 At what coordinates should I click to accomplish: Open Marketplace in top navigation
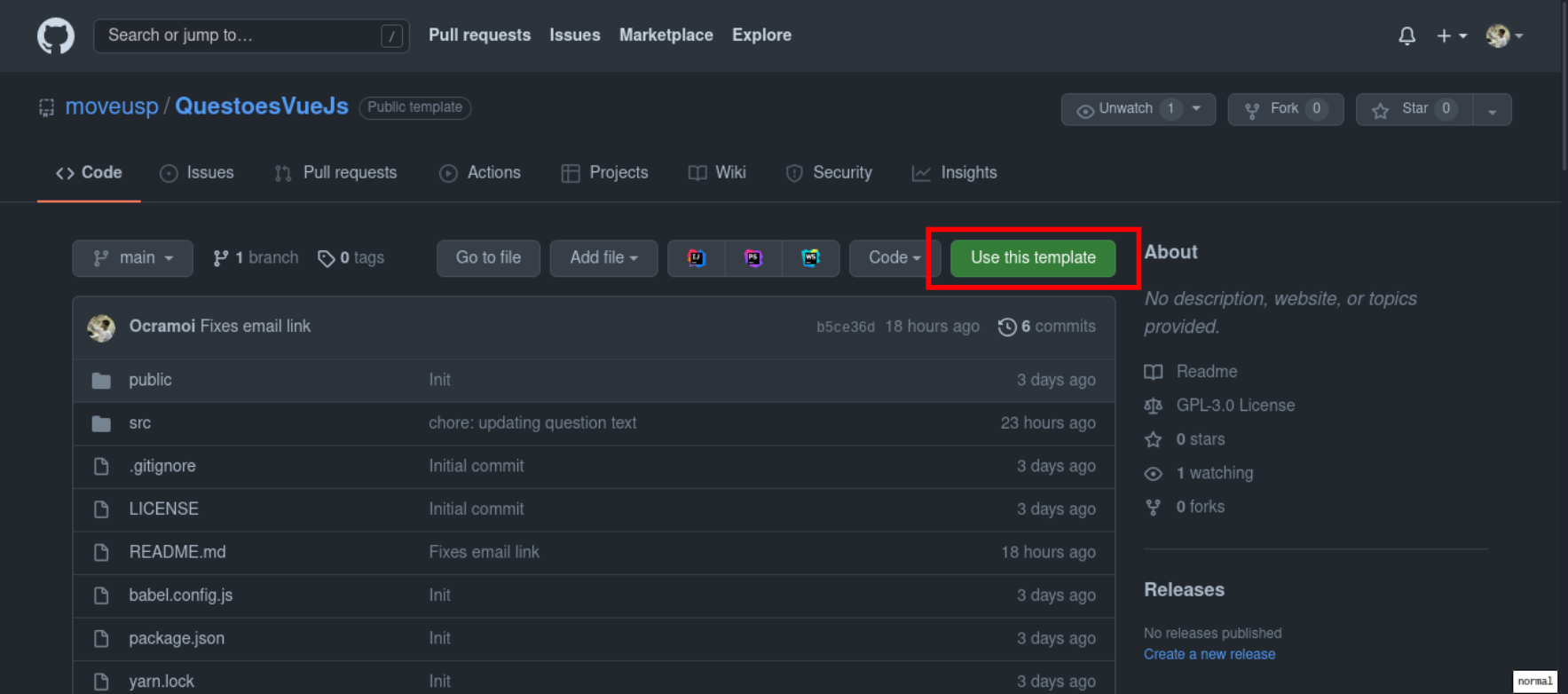pos(666,35)
